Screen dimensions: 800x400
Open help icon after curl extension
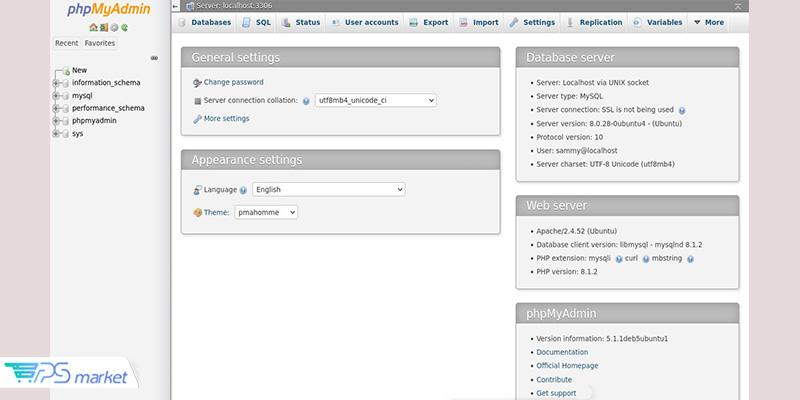[646, 259]
